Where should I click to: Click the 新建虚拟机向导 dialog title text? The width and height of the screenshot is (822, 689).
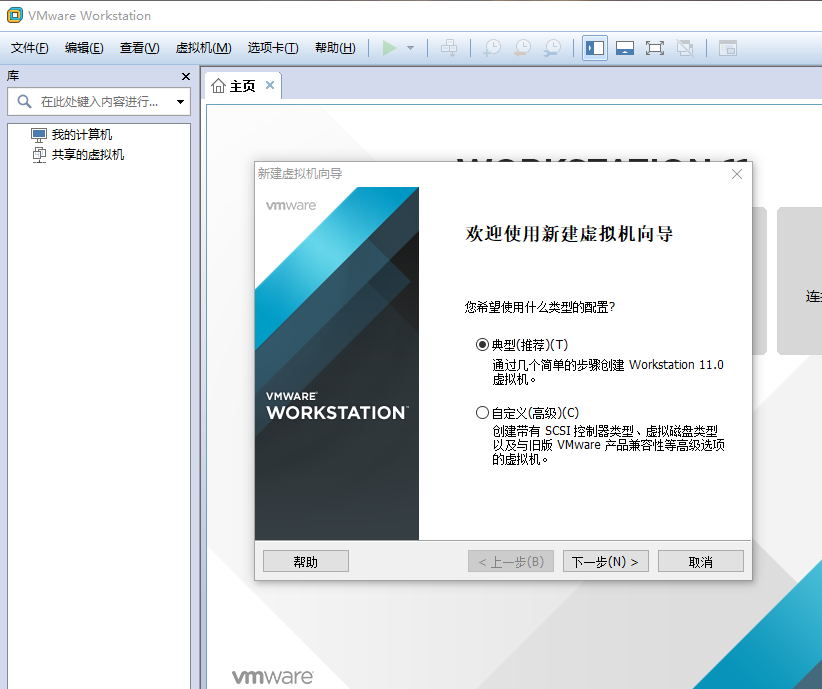click(x=300, y=174)
